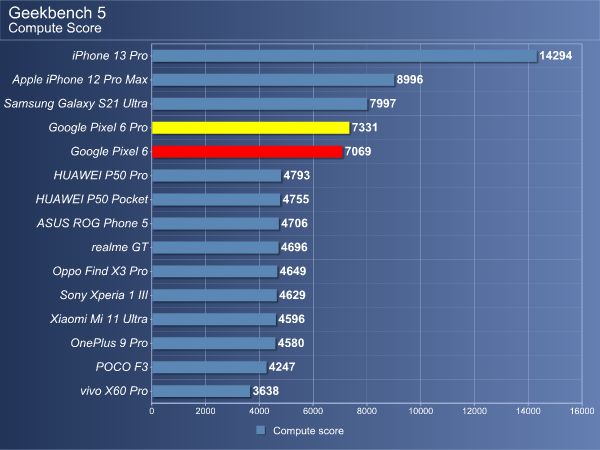Select the Samsung Galaxy S21 Ultra label
The height and width of the screenshot is (450, 600).
[76, 104]
